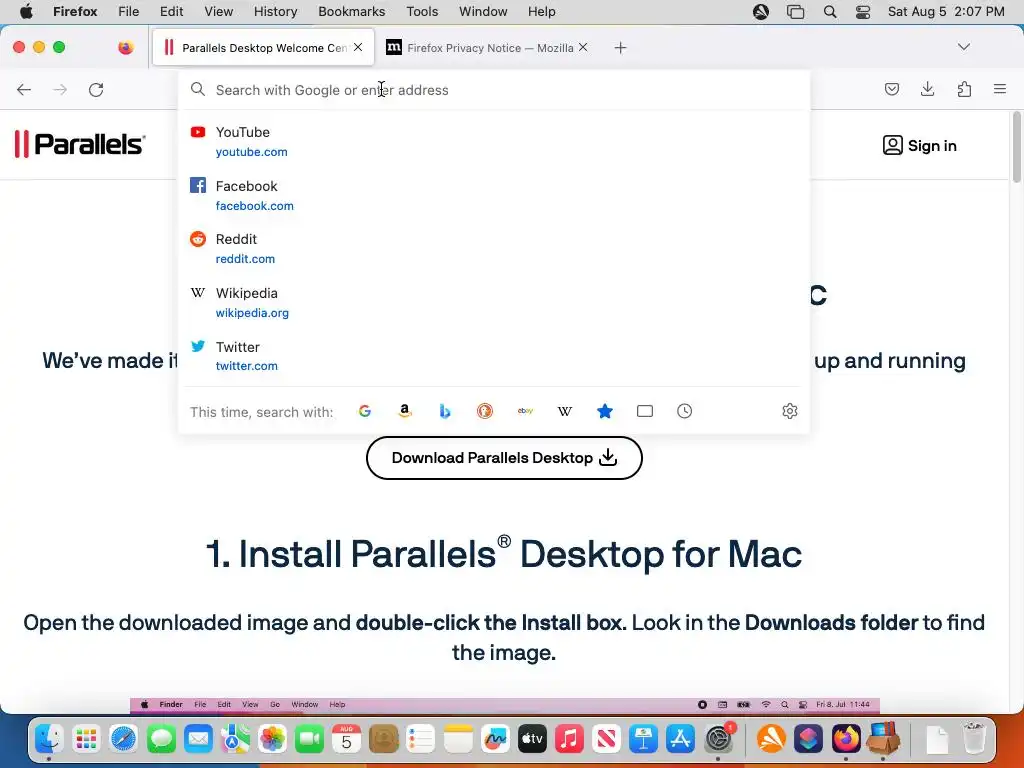The height and width of the screenshot is (768, 1024).
Task: Open search settings gear icon
Action: [x=790, y=411]
